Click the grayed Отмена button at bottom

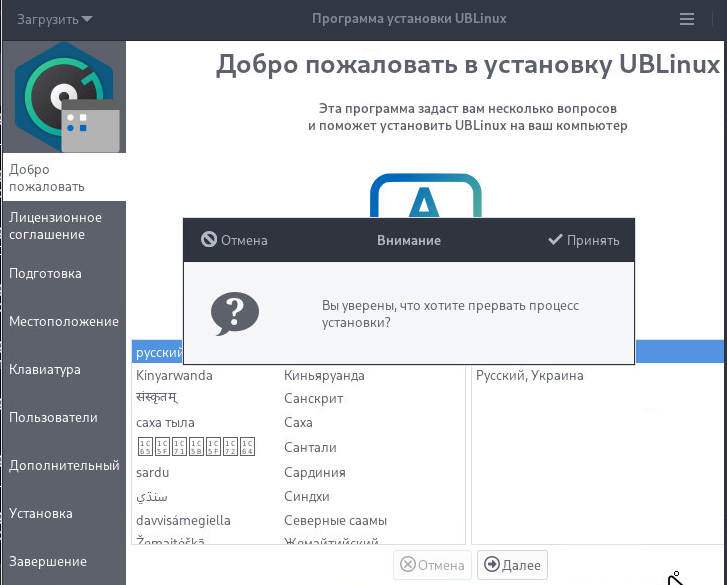click(x=432, y=565)
